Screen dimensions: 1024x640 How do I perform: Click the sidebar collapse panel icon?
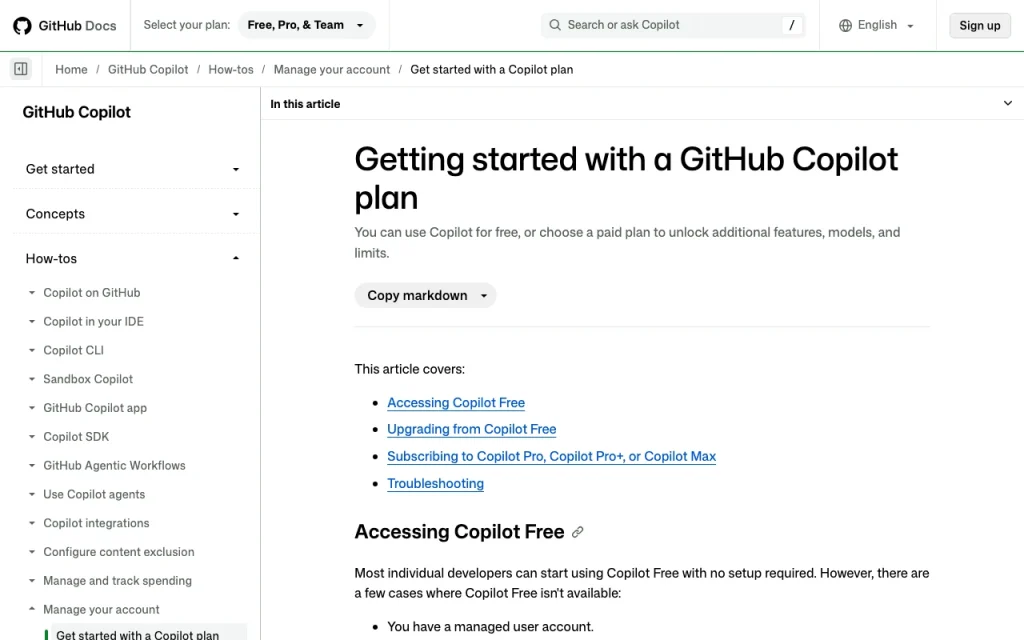click(21, 69)
